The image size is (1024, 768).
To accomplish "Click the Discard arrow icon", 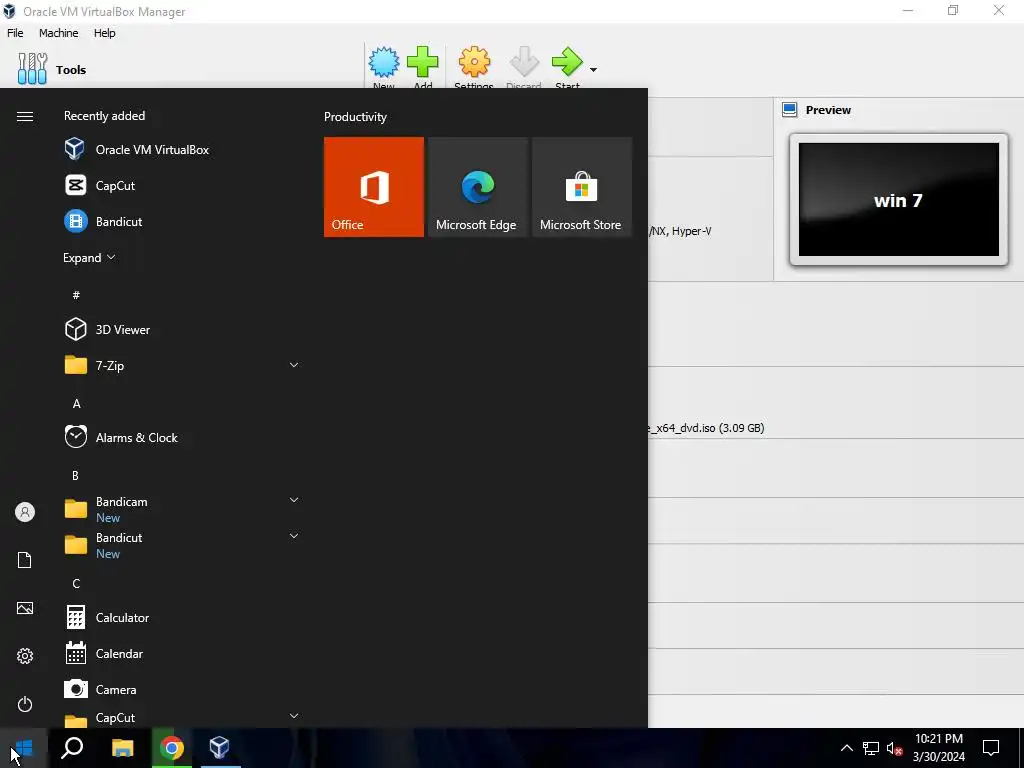I will click(x=524, y=62).
